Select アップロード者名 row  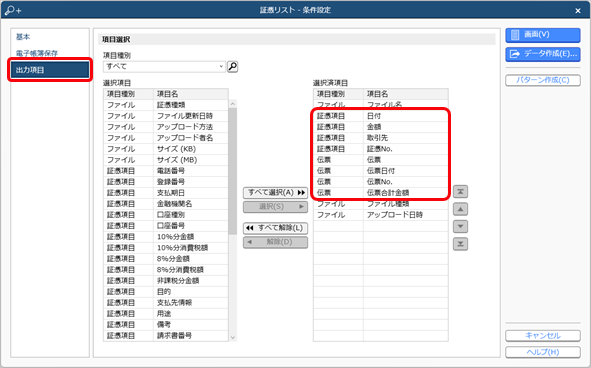tap(166, 138)
